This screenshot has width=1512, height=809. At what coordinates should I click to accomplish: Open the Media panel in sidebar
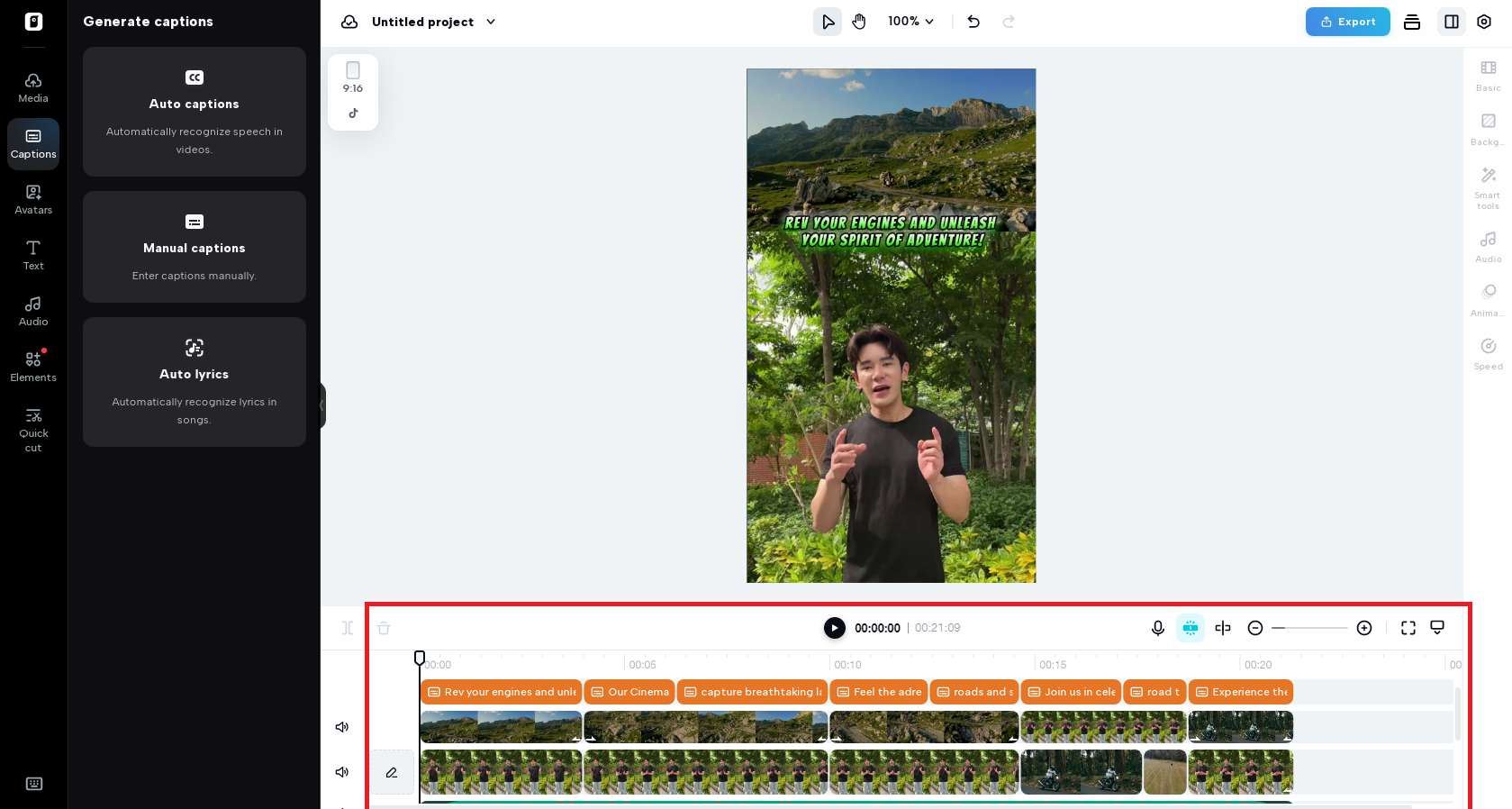(x=33, y=87)
